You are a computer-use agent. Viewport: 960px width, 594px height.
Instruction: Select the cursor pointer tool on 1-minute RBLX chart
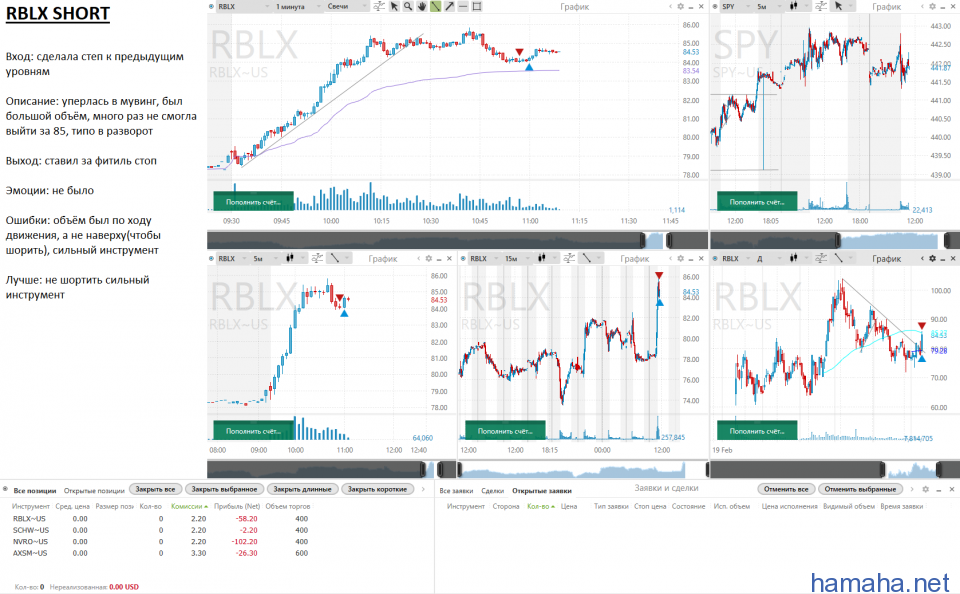point(394,7)
